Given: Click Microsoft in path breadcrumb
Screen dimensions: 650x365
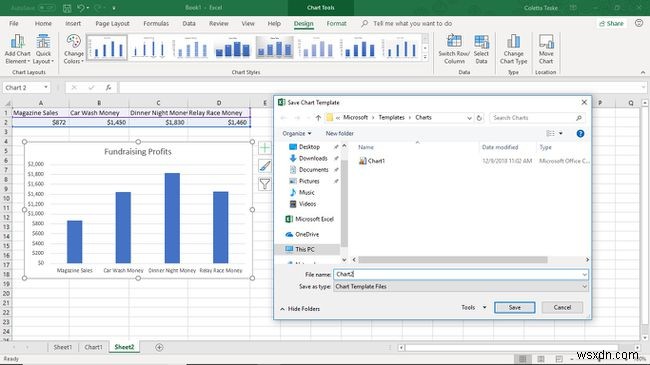Looking at the screenshot, I should click(x=355, y=118).
